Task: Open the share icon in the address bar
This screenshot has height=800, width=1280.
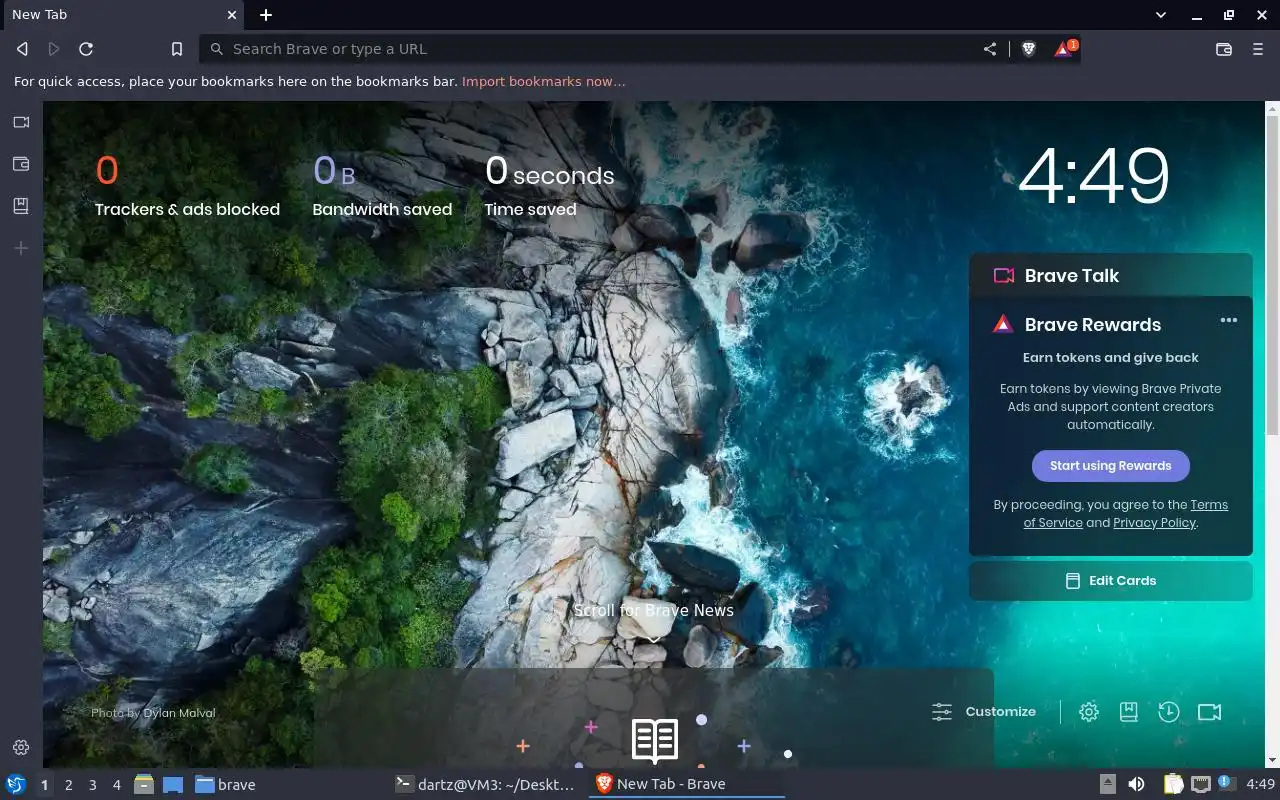Action: [x=990, y=49]
